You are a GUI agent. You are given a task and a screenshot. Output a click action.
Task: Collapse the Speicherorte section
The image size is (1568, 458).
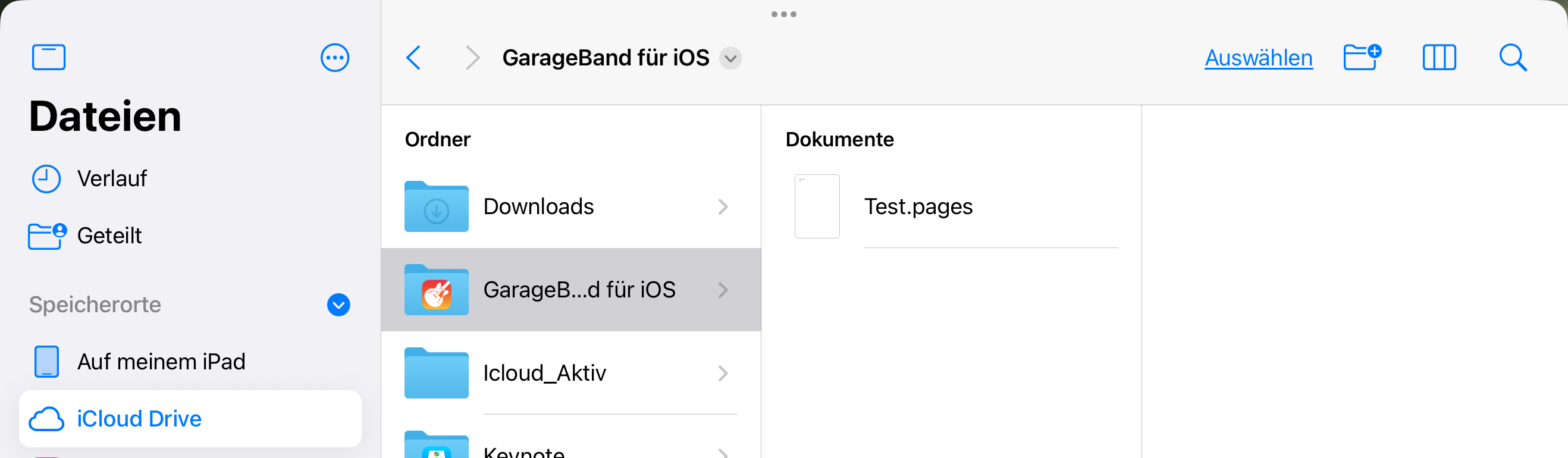coord(338,305)
